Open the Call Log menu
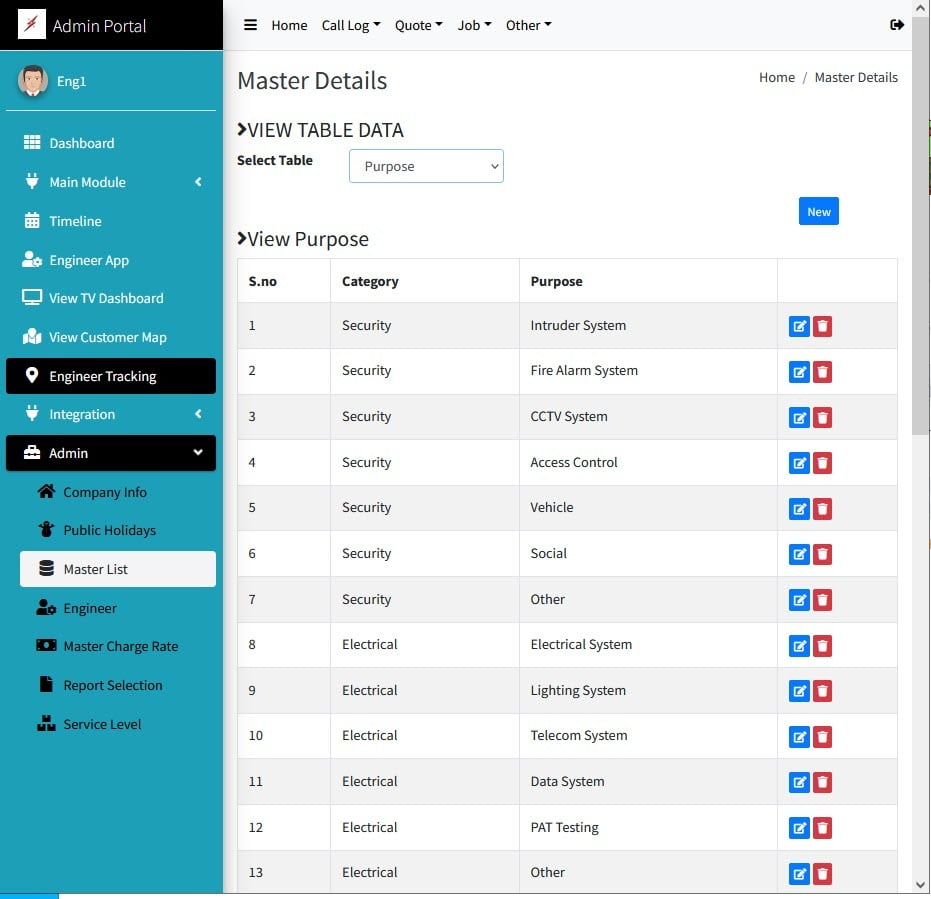The height and width of the screenshot is (899, 931). [x=350, y=25]
